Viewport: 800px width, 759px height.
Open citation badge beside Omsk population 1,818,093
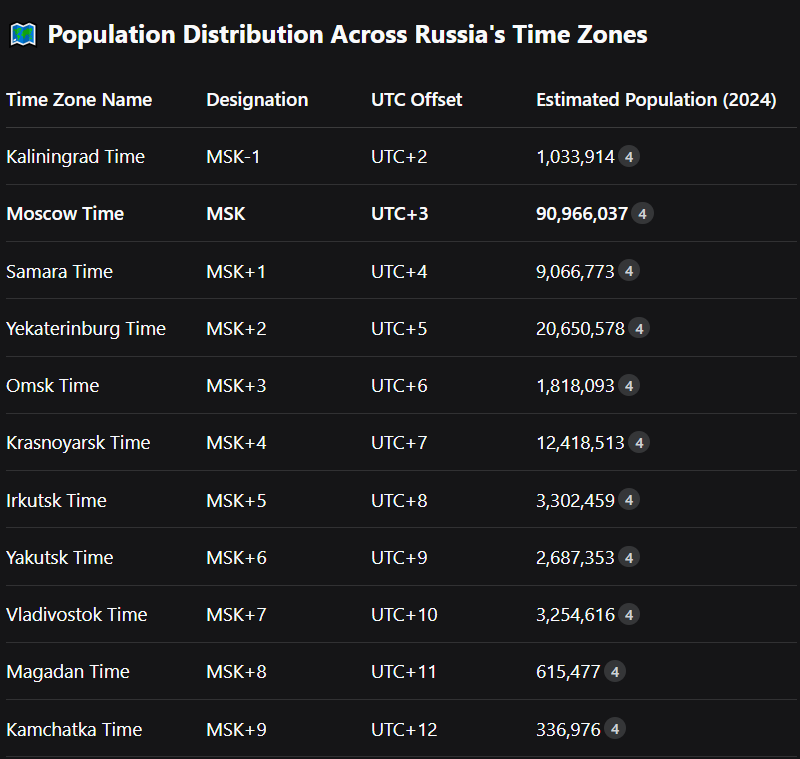click(629, 385)
